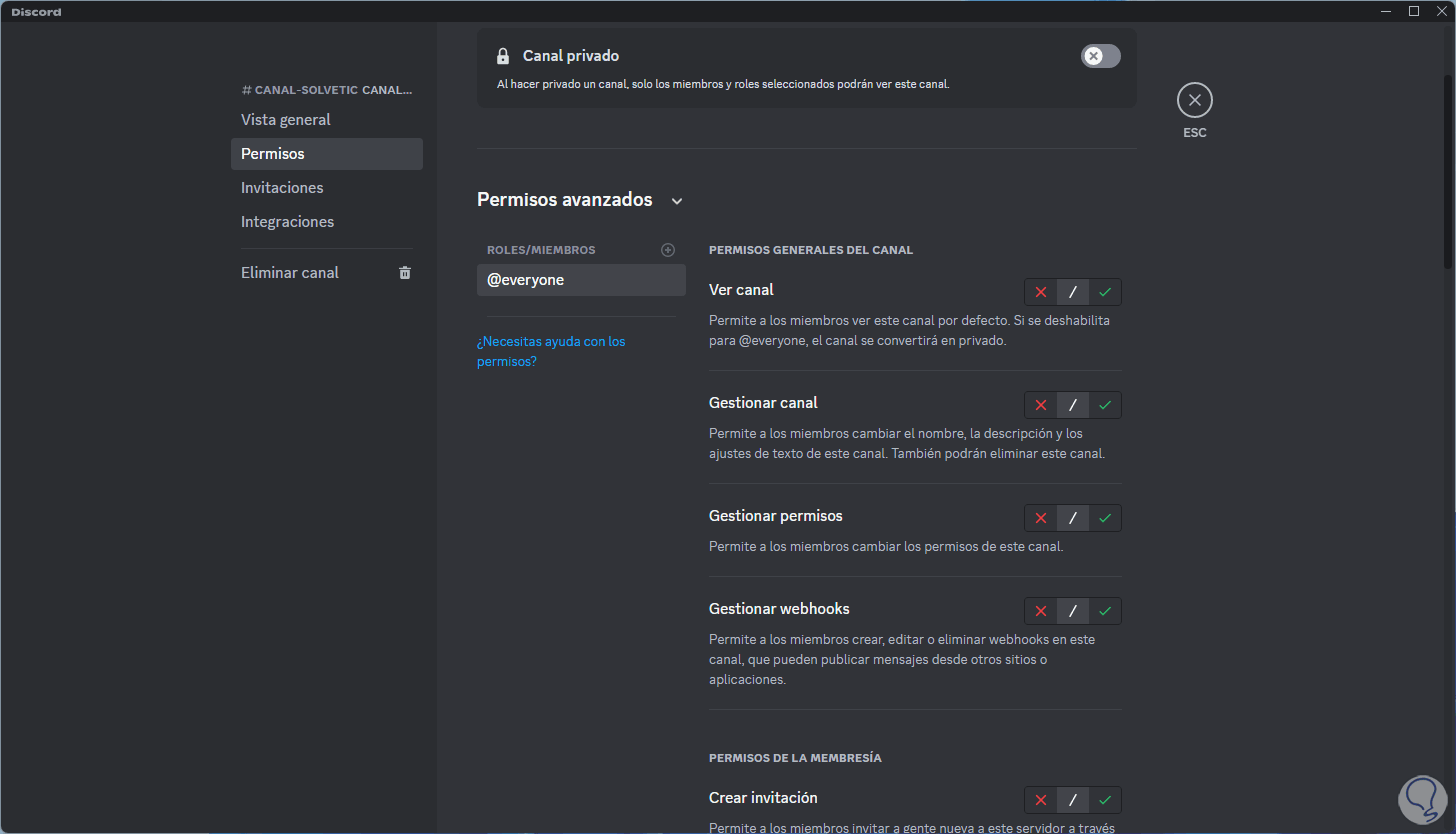
Task: Allow Gestionar permisos with green checkmark
Action: (x=1105, y=518)
